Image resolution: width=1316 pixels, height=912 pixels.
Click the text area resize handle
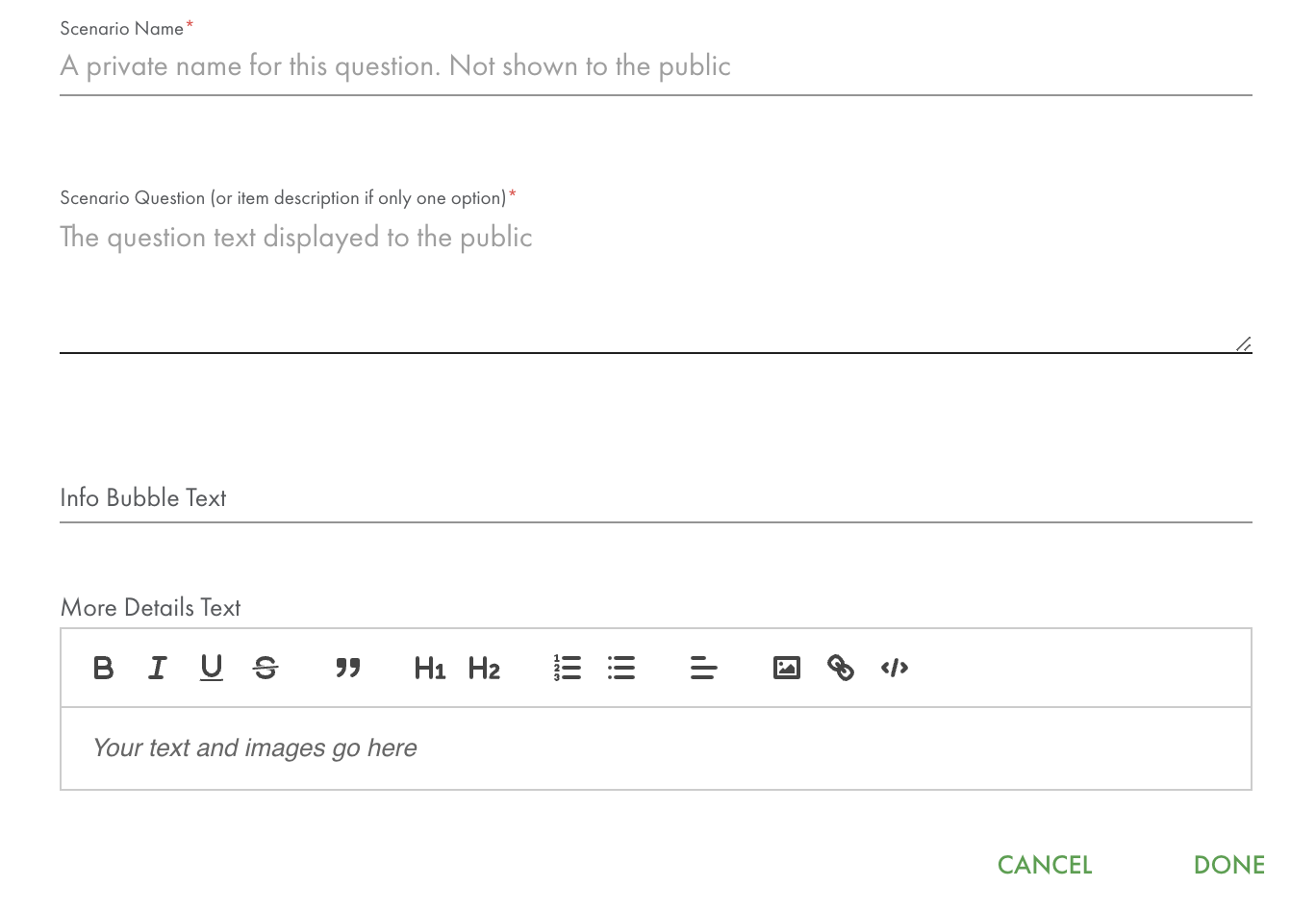tap(1244, 344)
